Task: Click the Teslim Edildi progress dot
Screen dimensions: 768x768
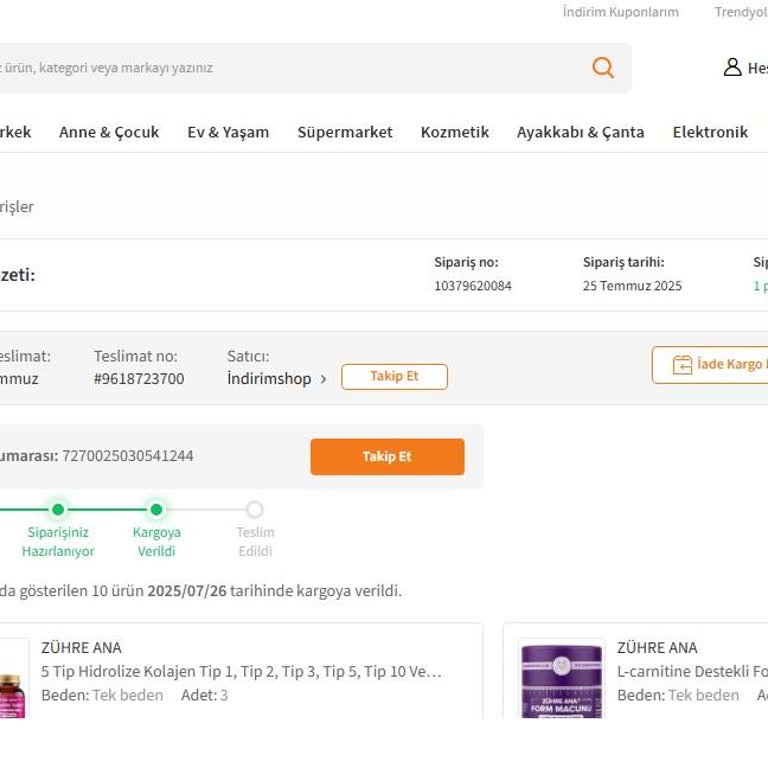Action: pos(255,509)
